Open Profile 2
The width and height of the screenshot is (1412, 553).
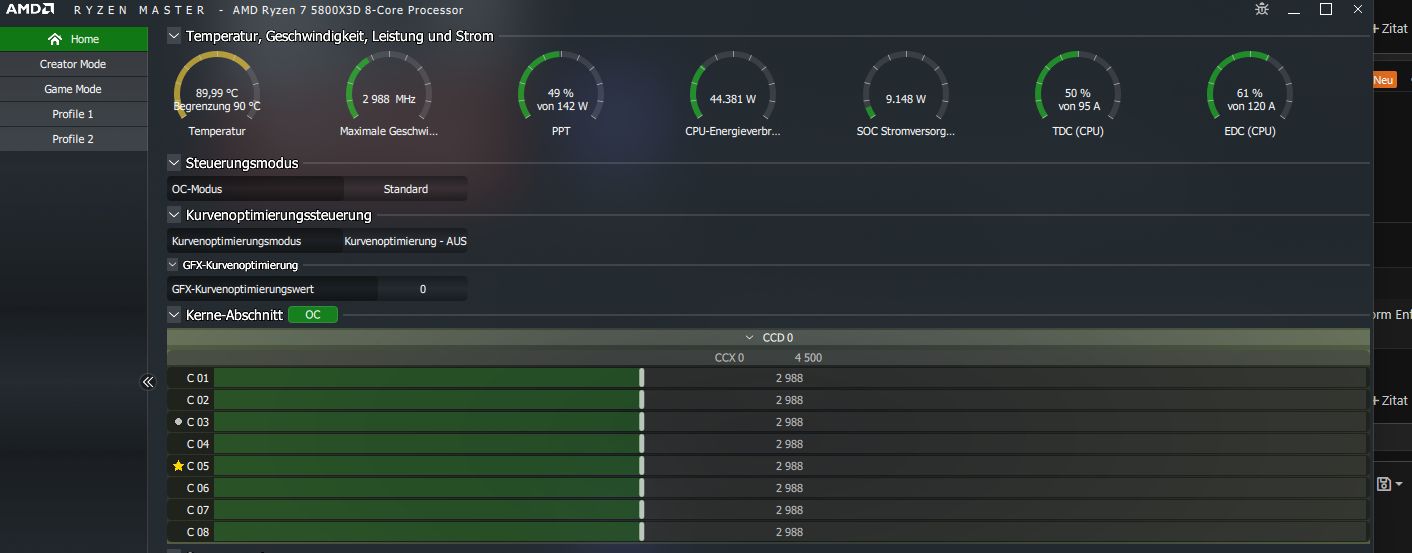click(74, 139)
